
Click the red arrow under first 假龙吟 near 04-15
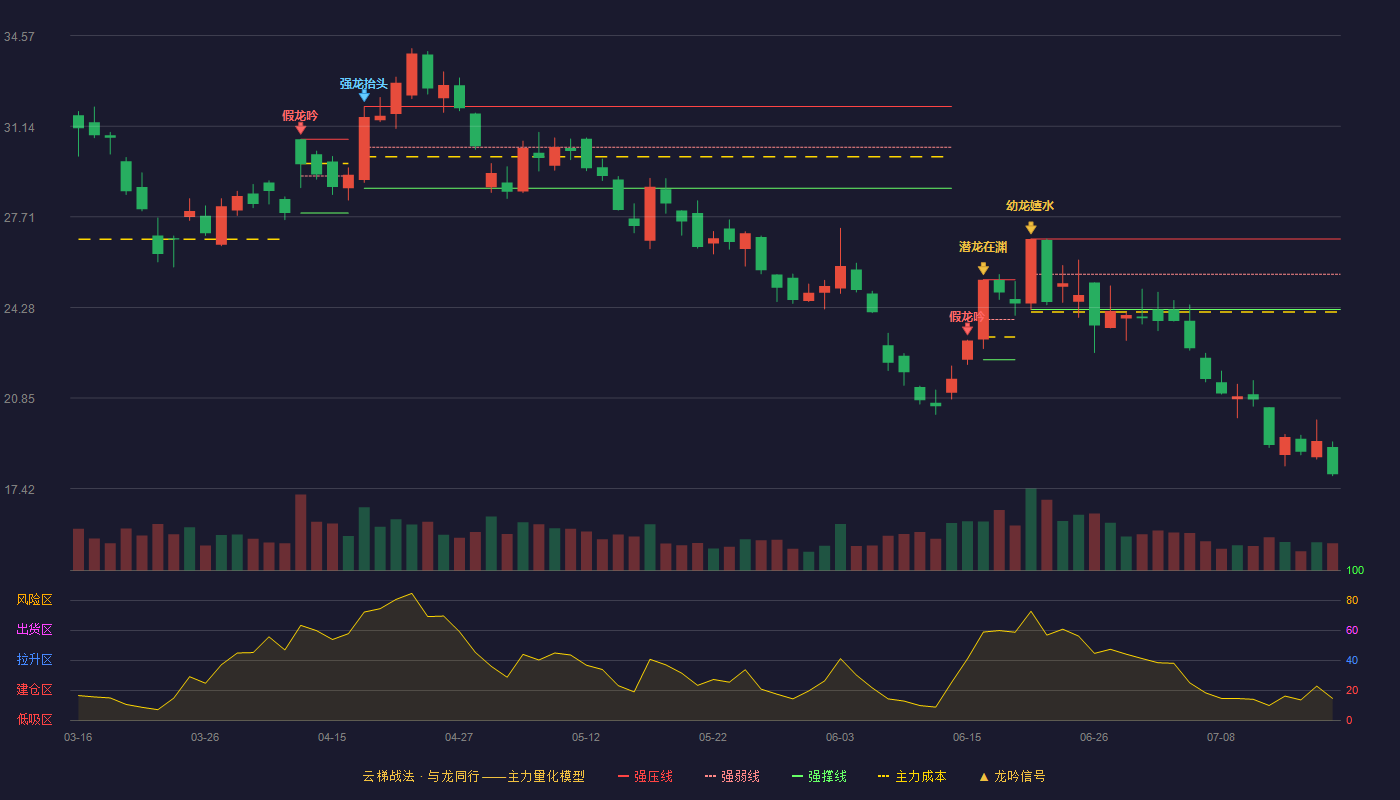(301, 128)
